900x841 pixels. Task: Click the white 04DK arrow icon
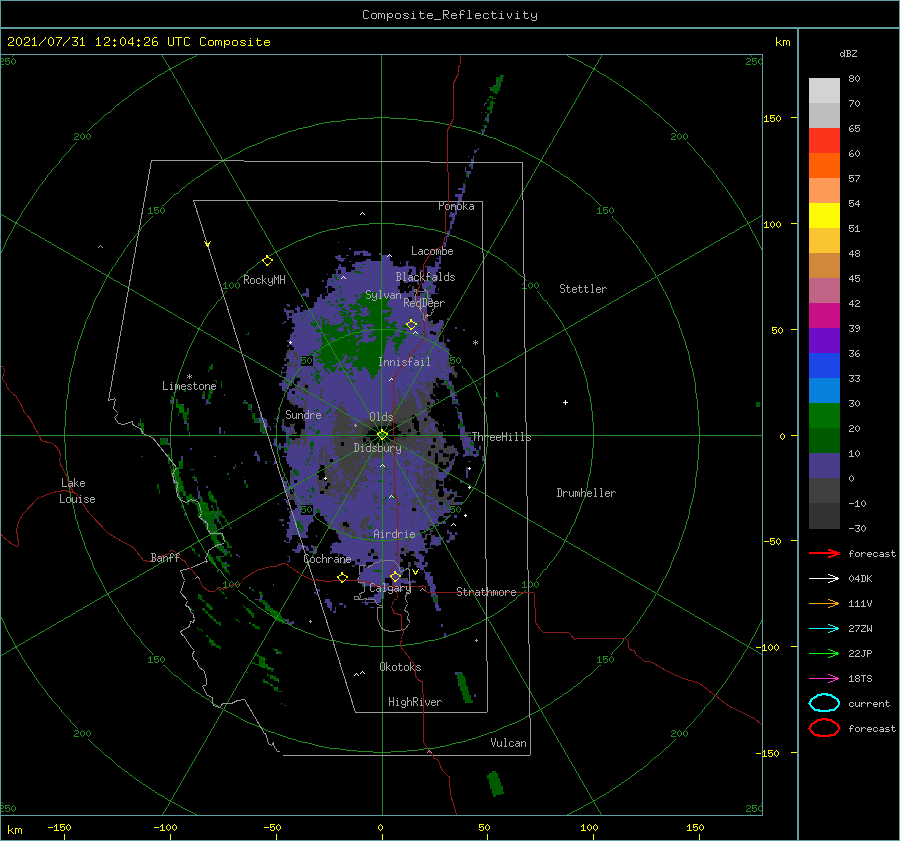pyautogui.click(x=824, y=579)
